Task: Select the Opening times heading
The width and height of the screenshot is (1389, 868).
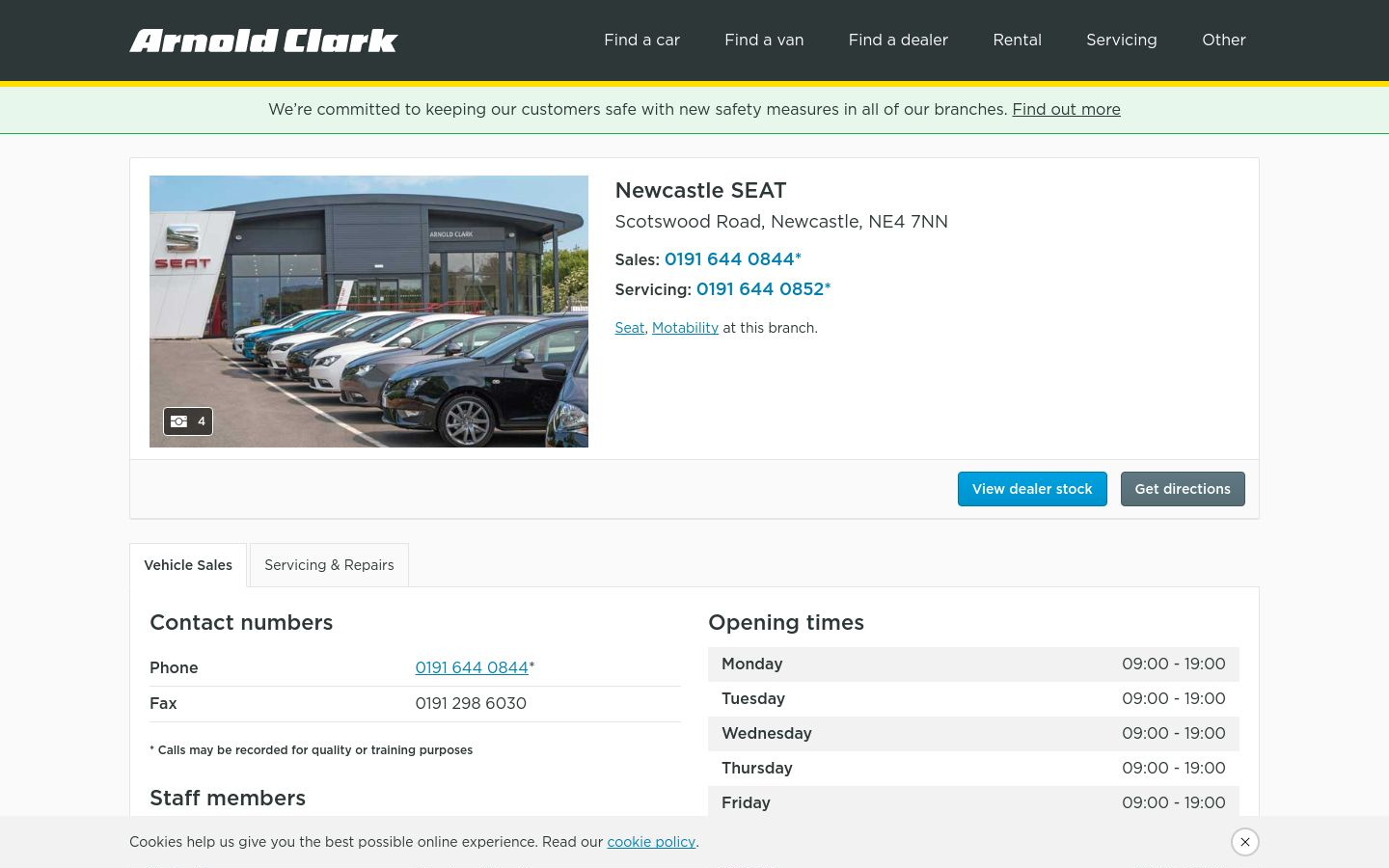Action: pos(786,622)
